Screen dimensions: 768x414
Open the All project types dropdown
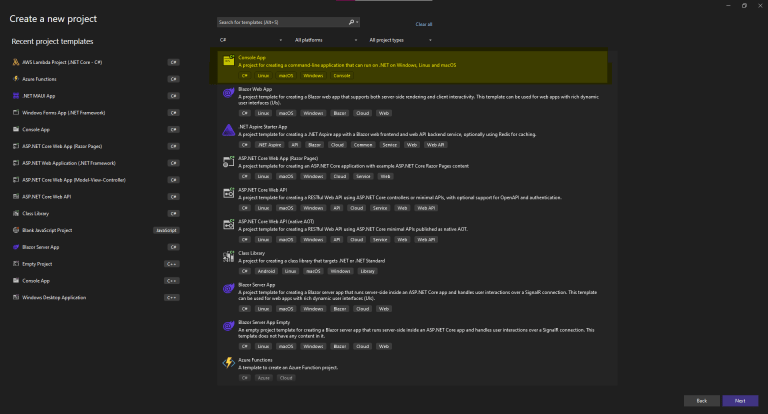399,40
